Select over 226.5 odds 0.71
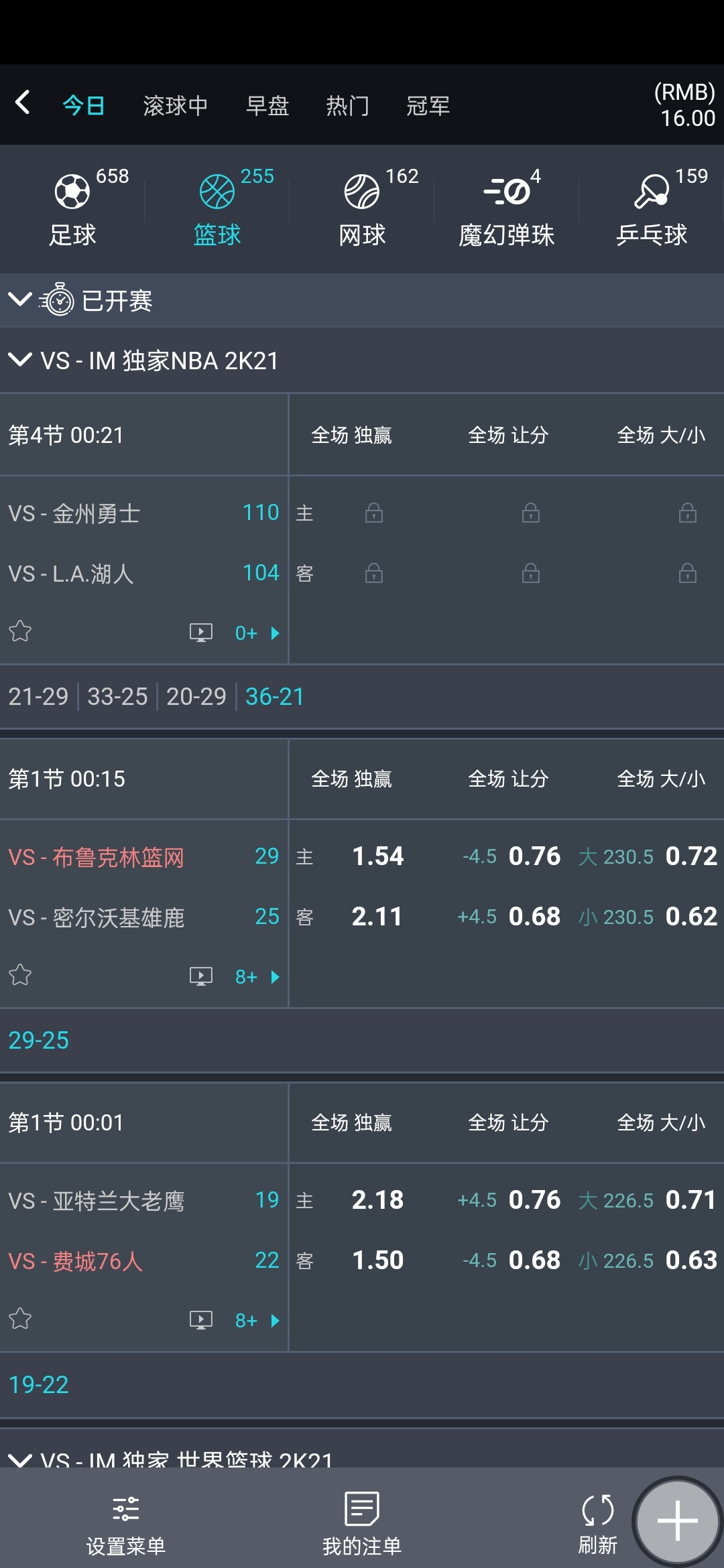This screenshot has height=1568, width=724. pos(690,1200)
